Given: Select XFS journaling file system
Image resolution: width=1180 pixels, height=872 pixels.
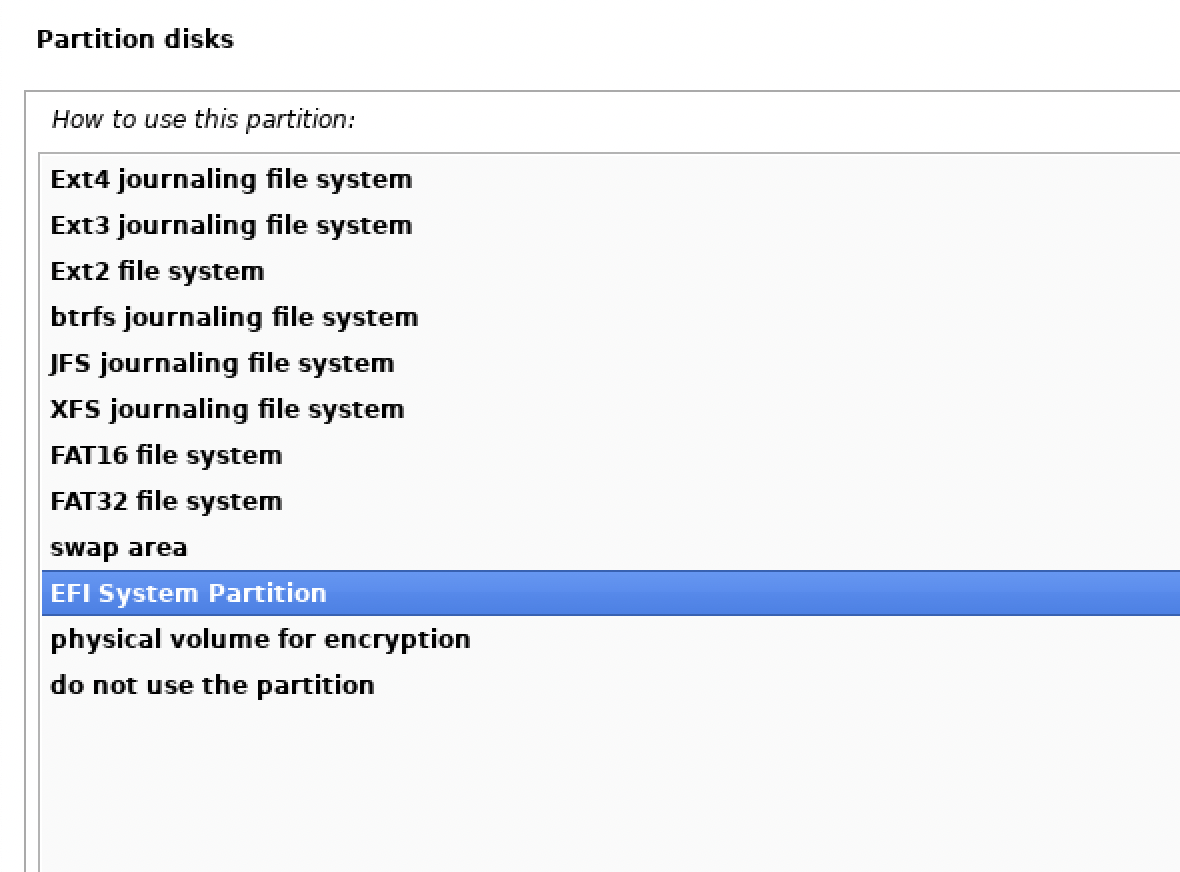Looking at the screenshot, I should coord(227,410).
